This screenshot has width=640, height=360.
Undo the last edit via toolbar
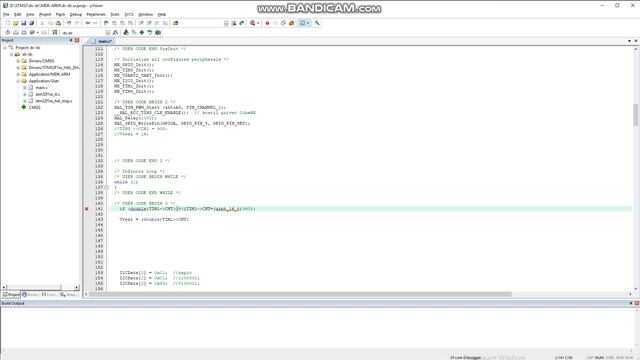[69, 23]
